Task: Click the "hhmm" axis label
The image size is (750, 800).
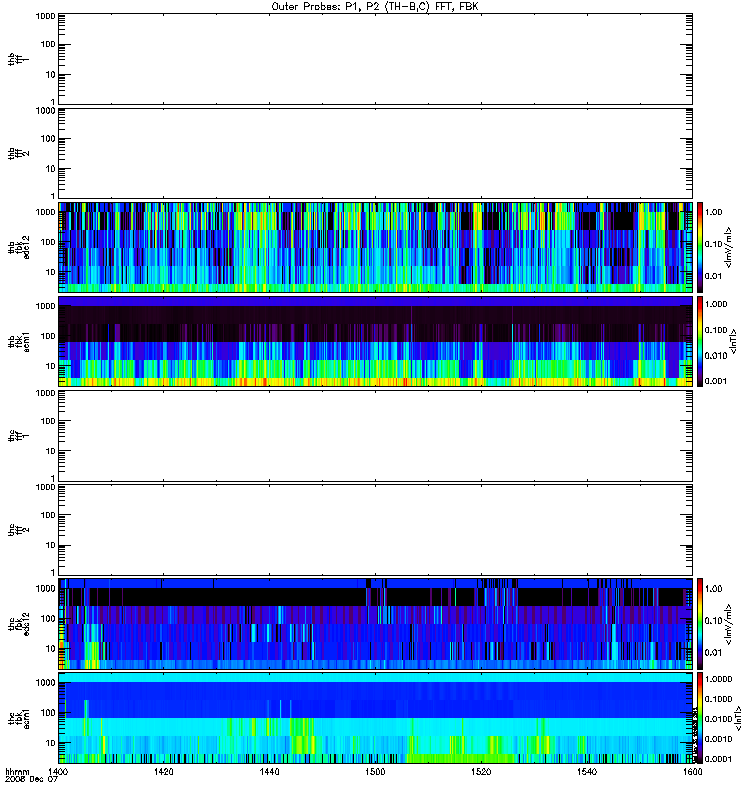Action: pos(17,771)
